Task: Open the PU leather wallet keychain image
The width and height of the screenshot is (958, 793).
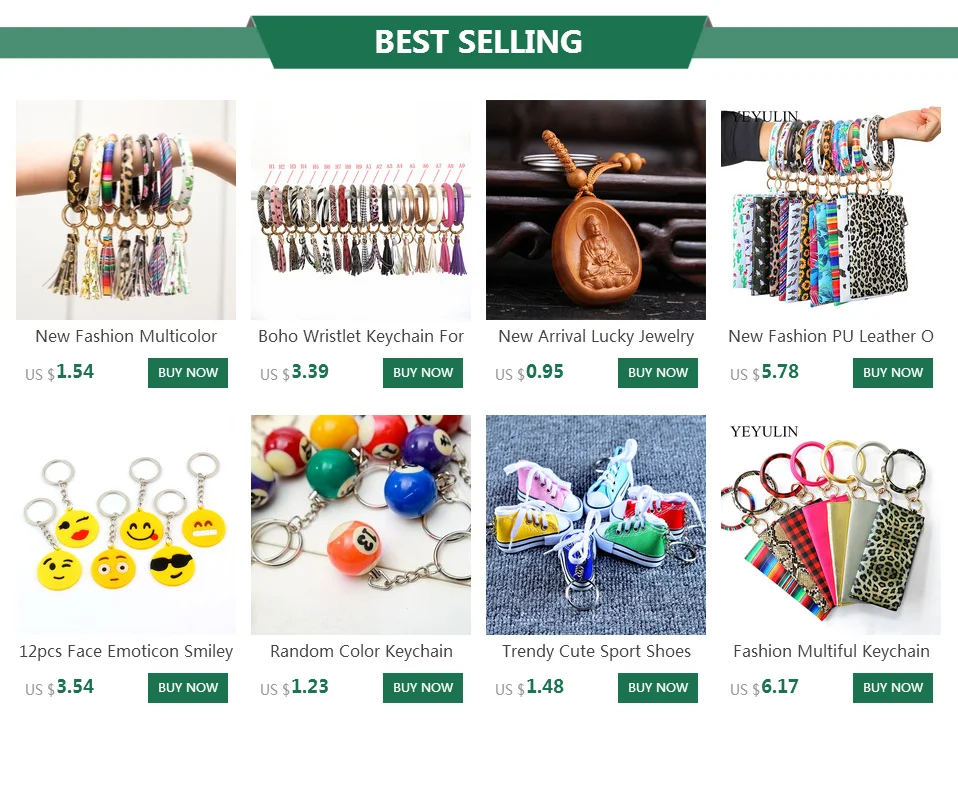Action: coord(831,210)
